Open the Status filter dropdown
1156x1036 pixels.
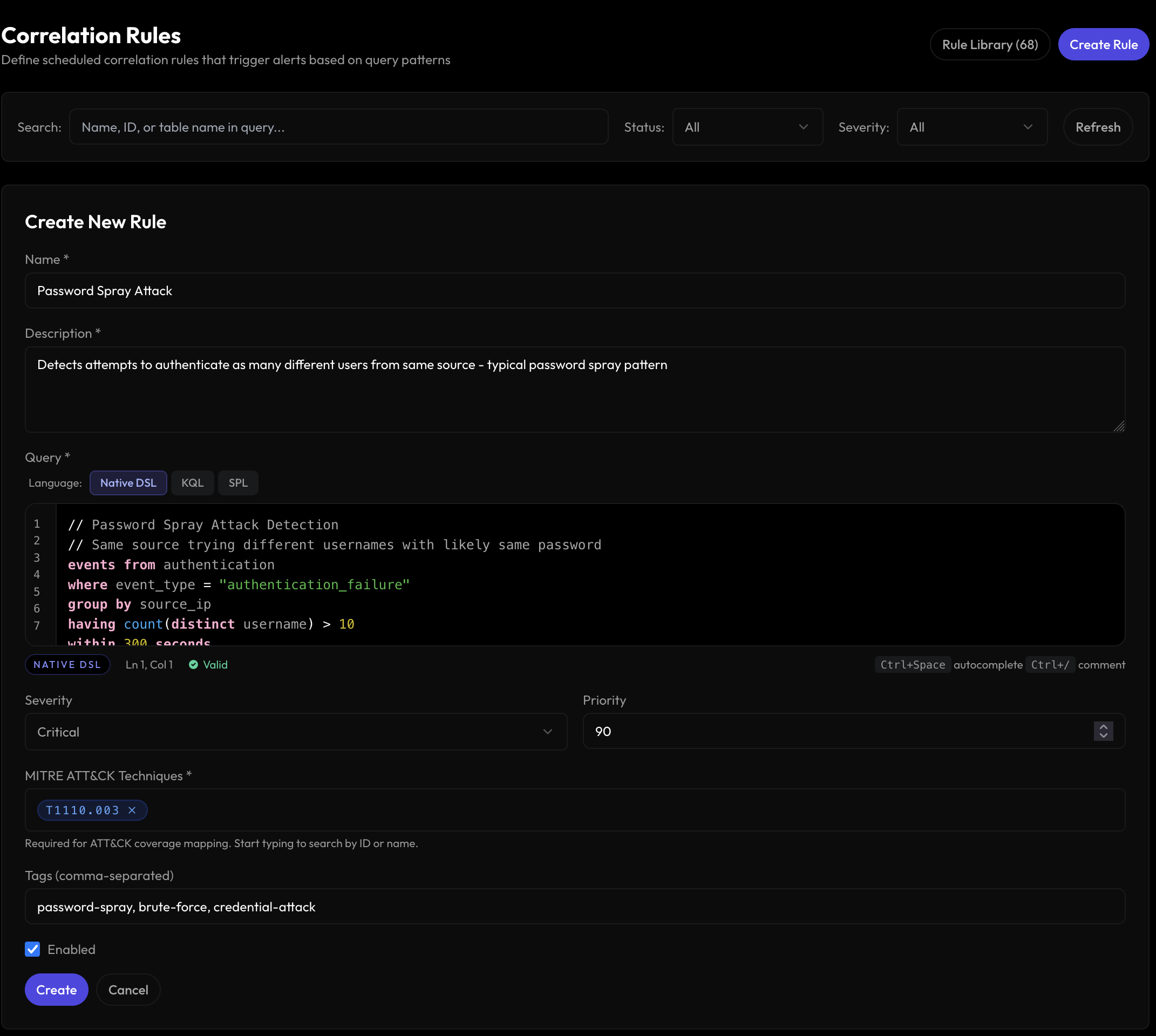pyautogui.click(x=746, y=126)
